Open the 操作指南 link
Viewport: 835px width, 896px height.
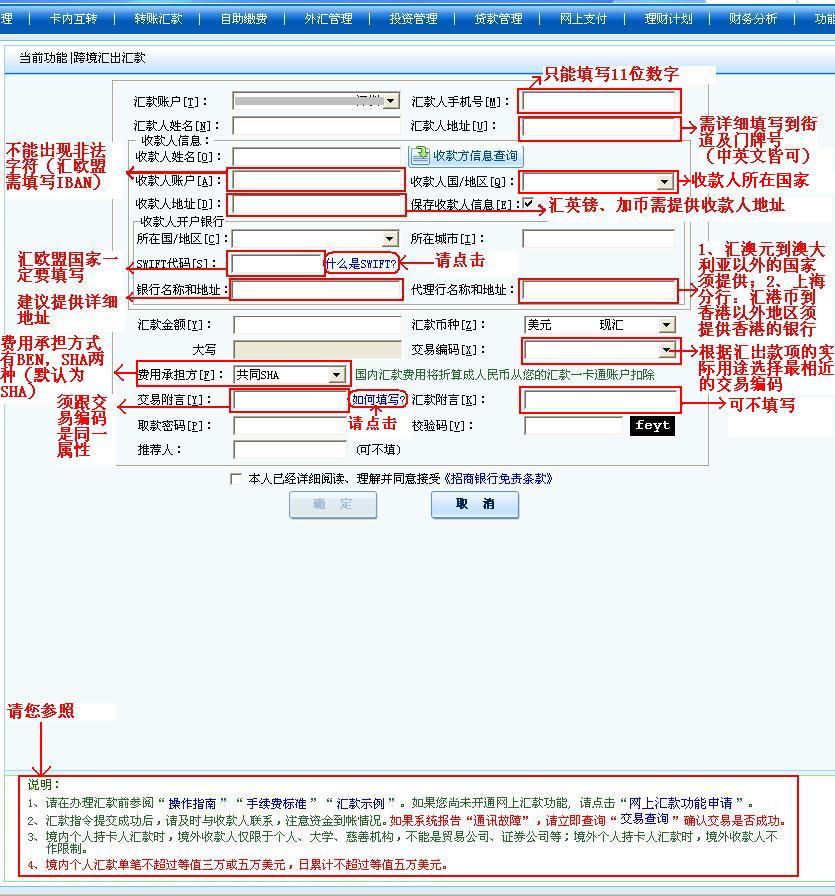[x=192, y=803]
